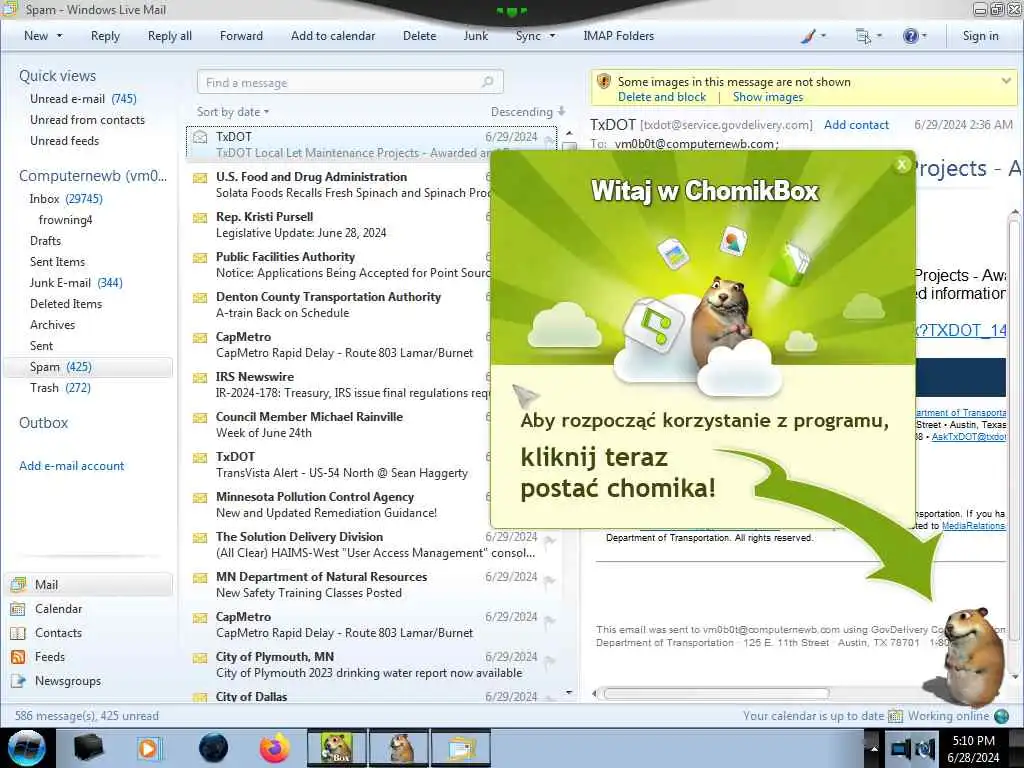Click envelope icon of CapMetro Route 803 message
Screen dimensions: 1024x768
[200, 338]
